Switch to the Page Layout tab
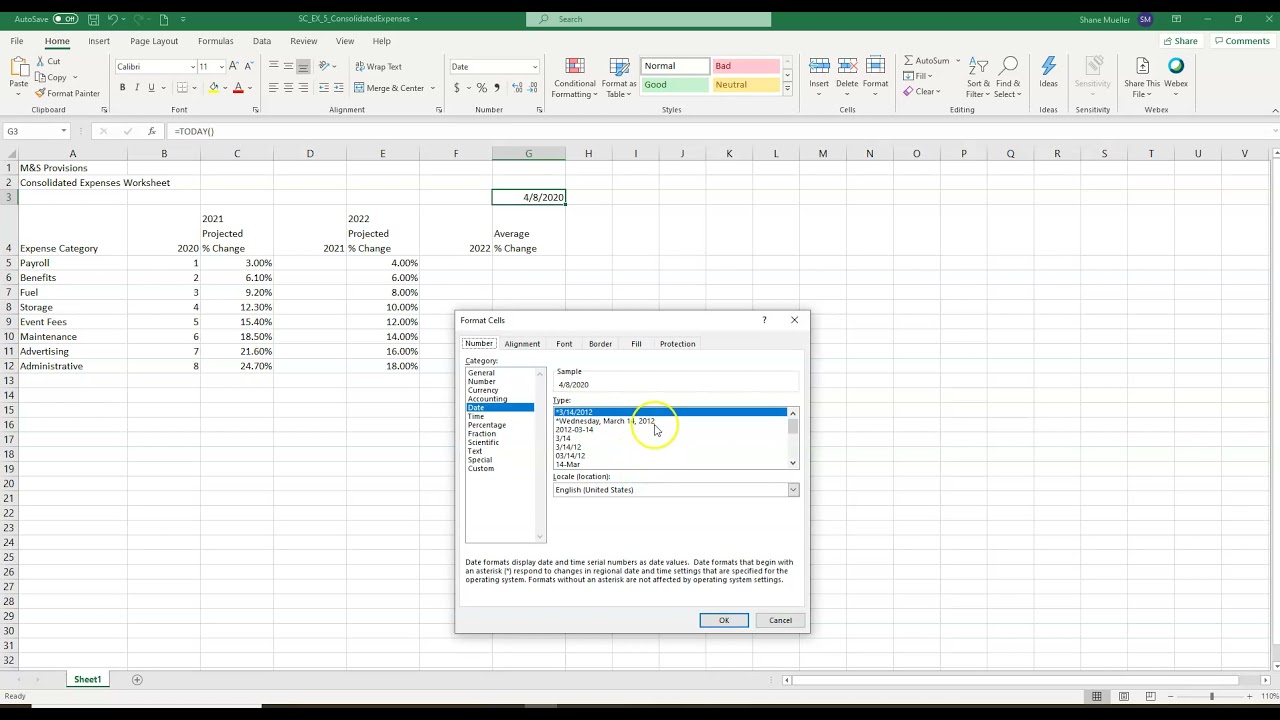The height and width of the screenshot is (720, 1280). [x=154, y=41]
